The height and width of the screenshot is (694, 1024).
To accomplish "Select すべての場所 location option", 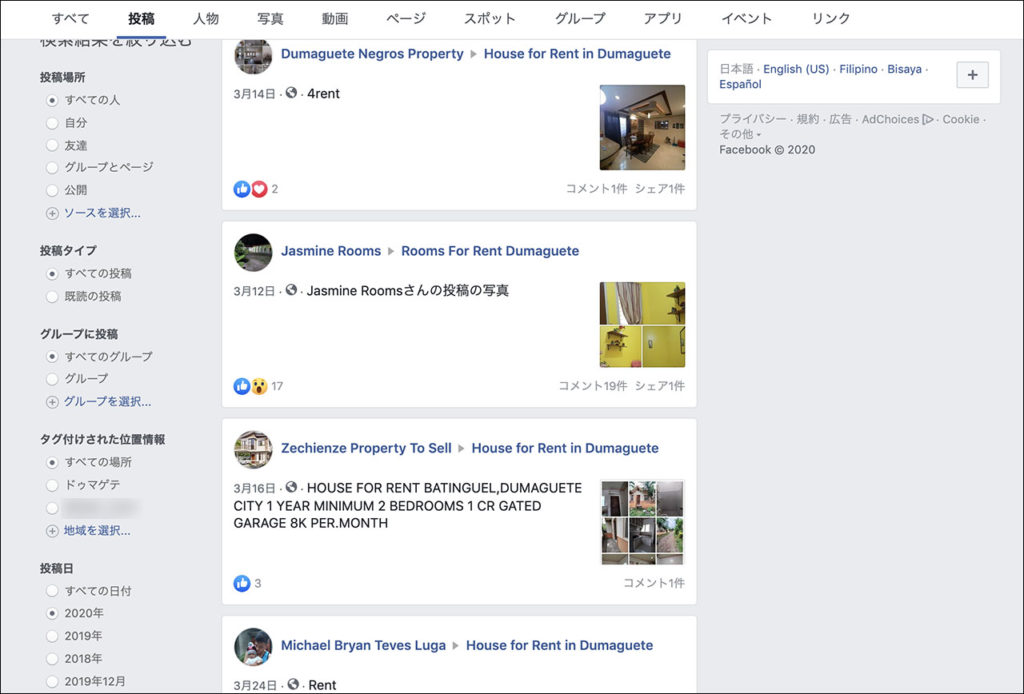I will tap(52, 463).
